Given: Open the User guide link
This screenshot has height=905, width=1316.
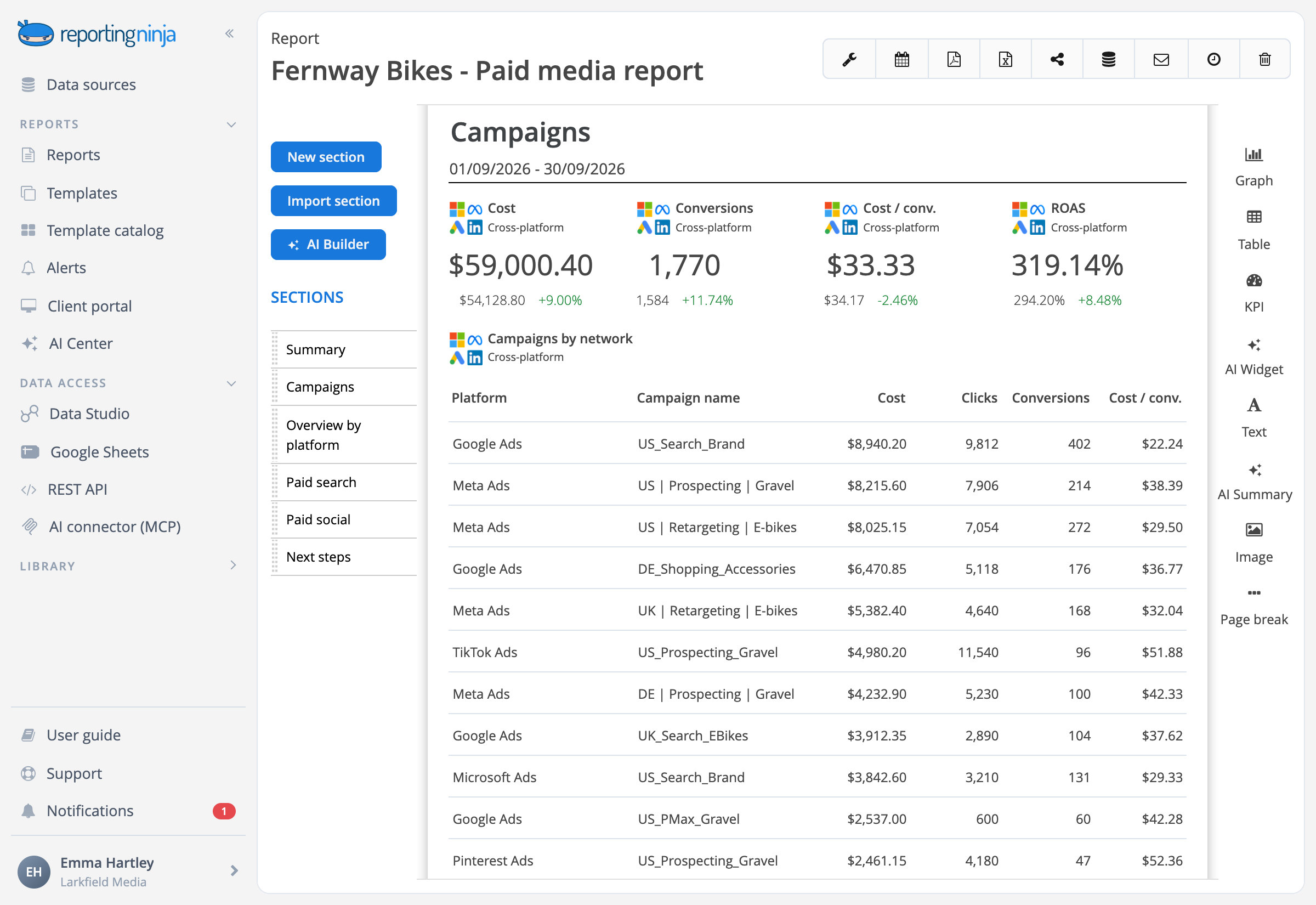Looking at the screenshot, I should click(x=71, y=735).
